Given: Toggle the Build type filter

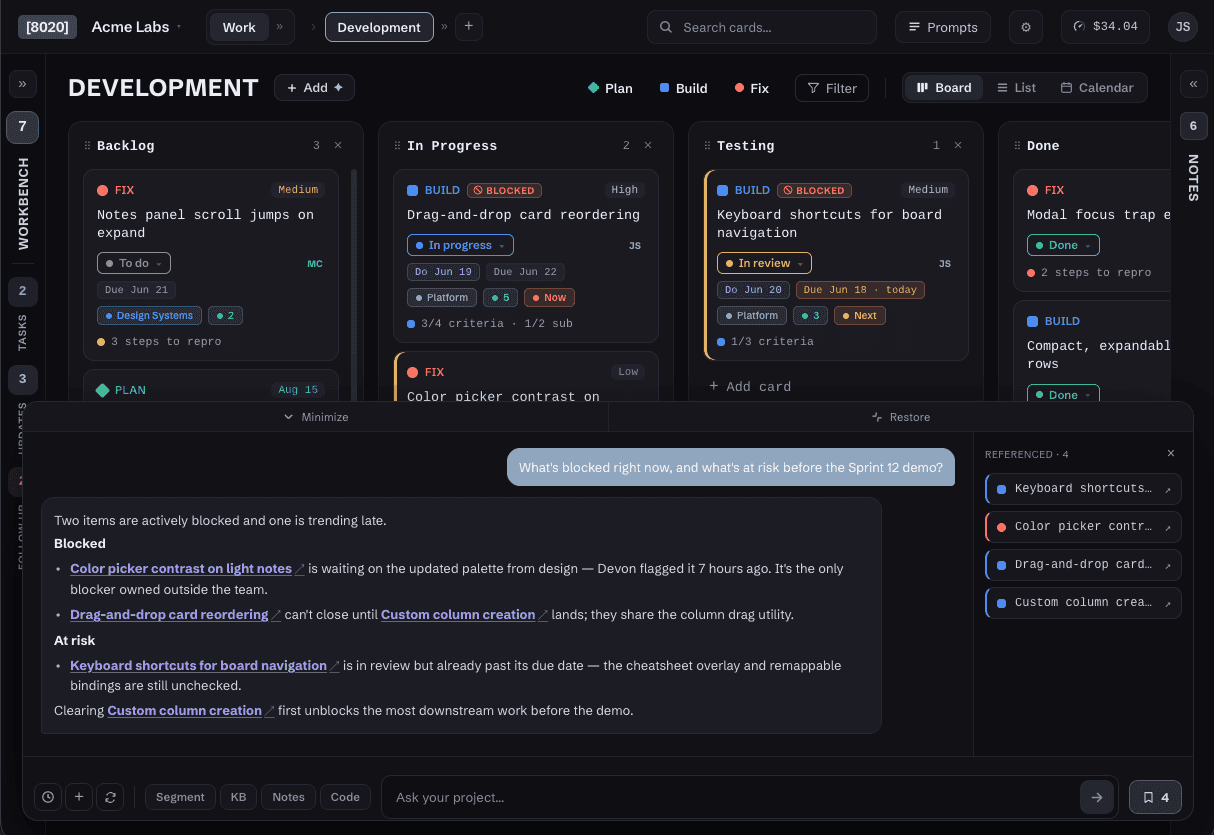Looking at the screenshot, I should click(x=684, y=88).
